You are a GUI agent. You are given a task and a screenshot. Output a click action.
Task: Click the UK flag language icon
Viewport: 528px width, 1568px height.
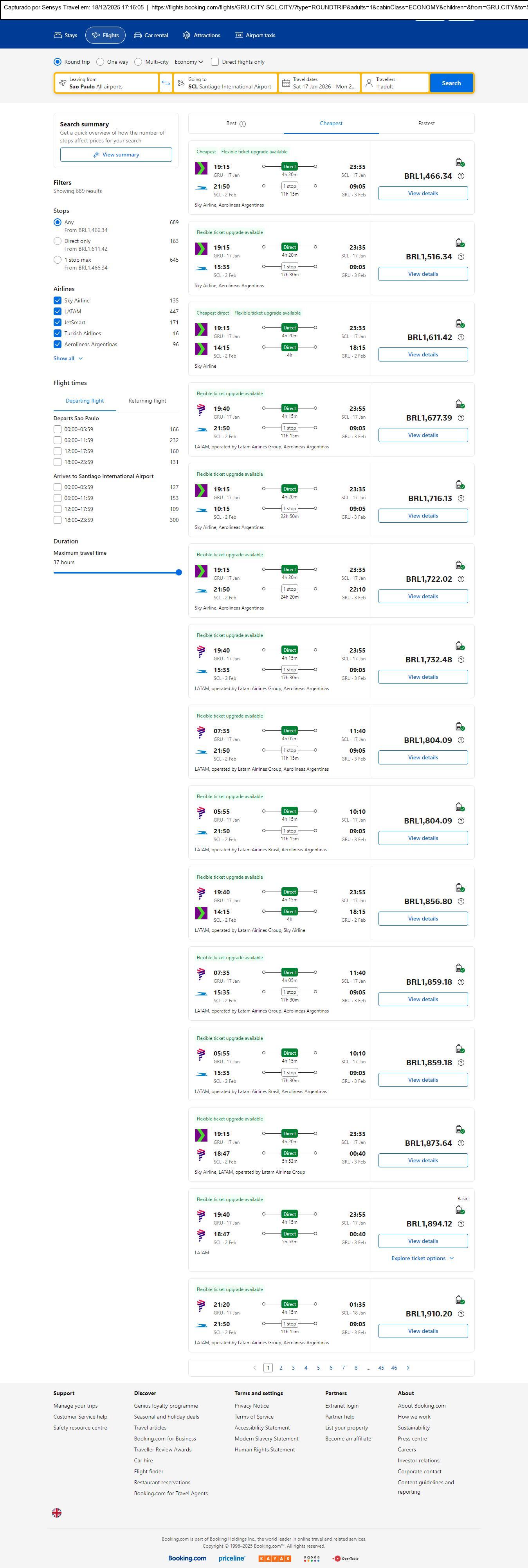pyautogui.click(x=57, y=1512)
